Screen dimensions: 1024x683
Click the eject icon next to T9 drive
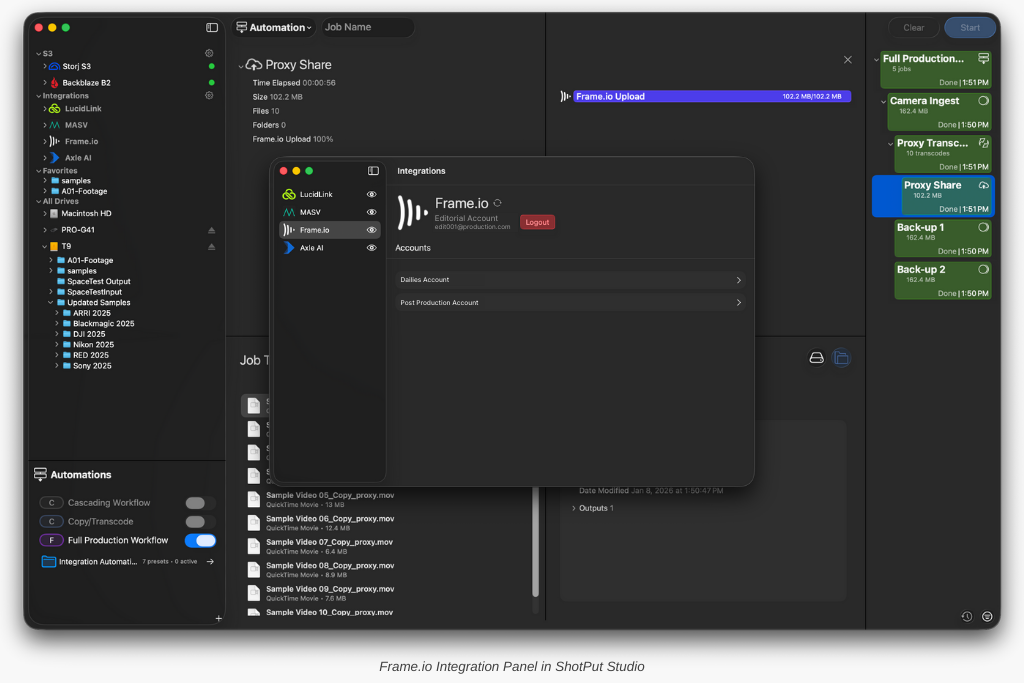pos(211,246)
